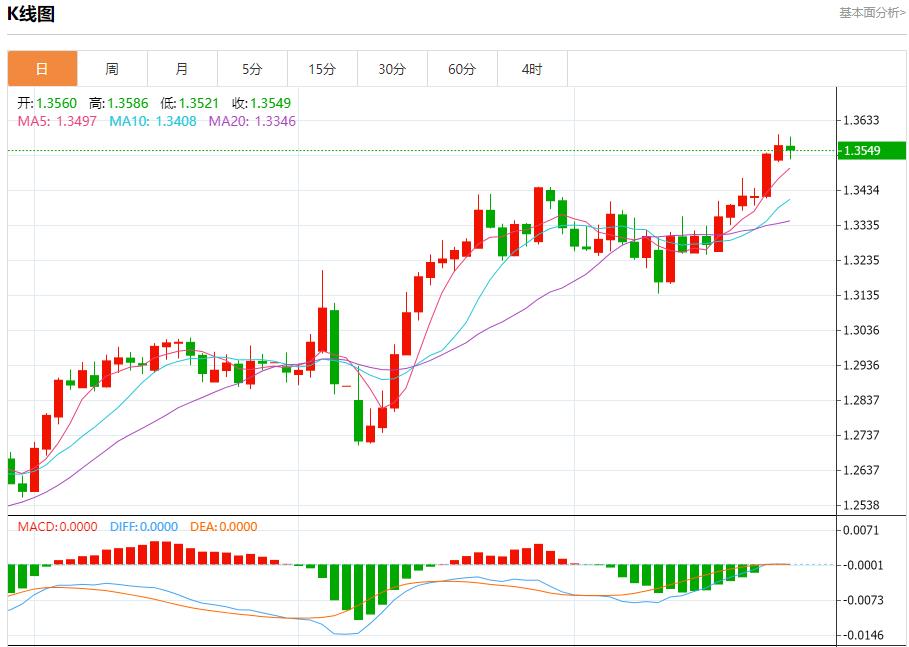909x647 pixels.
Task: Switch to the 日 daily chart tab
Action: click(42, 69)
